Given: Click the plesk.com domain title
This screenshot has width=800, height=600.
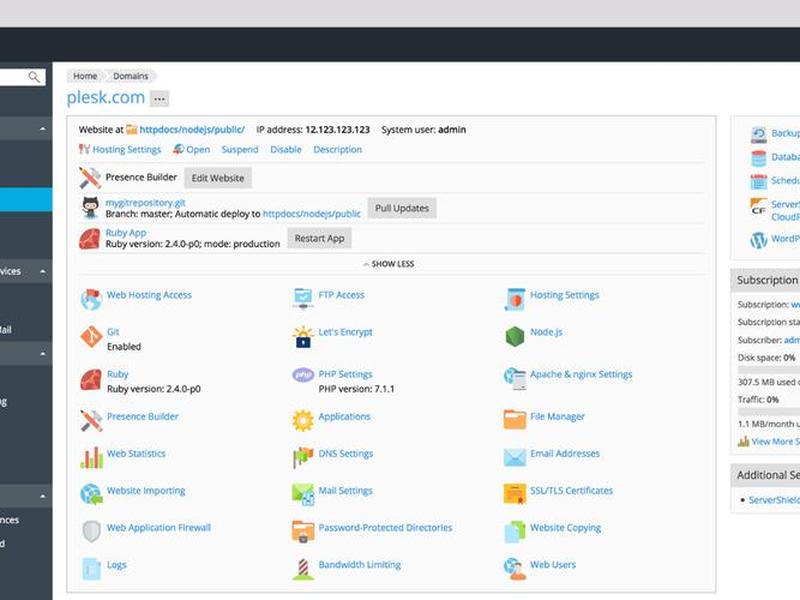Looking at the screenshot, I should (106, 97).
